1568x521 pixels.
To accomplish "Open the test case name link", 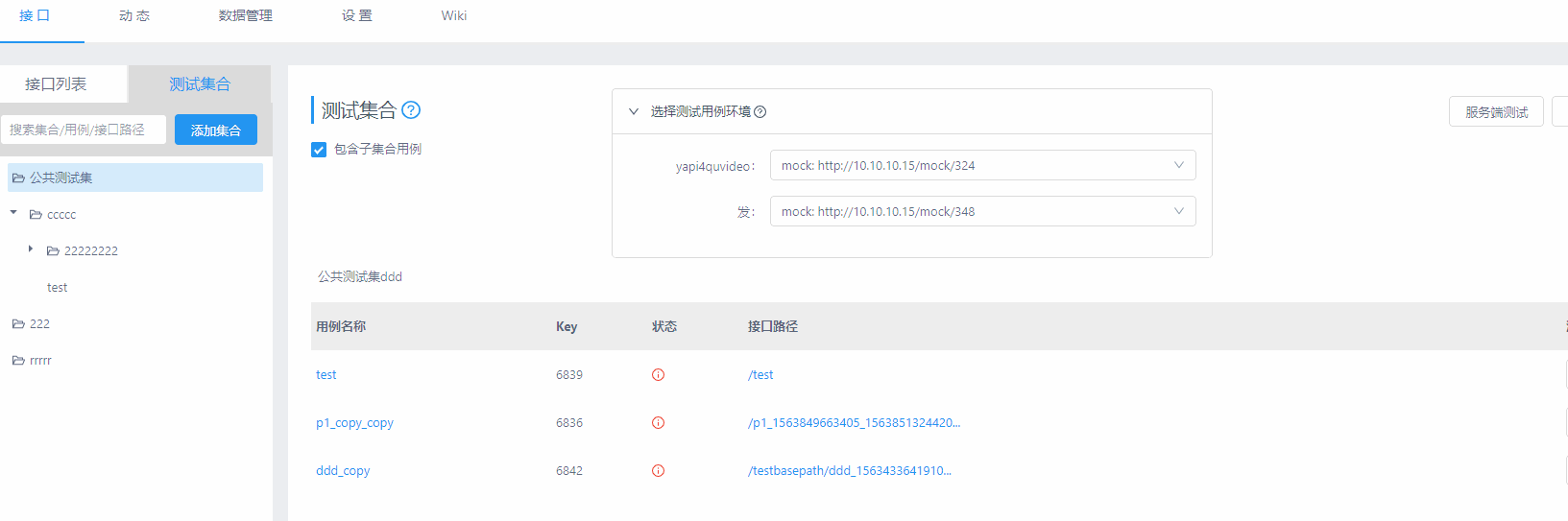I will pyautogui.click(x=326, y=375).
